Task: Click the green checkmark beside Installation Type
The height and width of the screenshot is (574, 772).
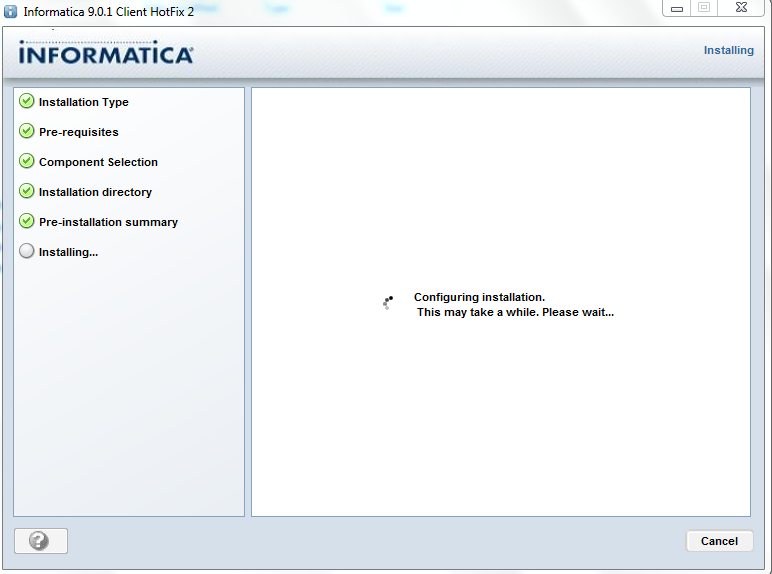Action: tap(27, 102)
